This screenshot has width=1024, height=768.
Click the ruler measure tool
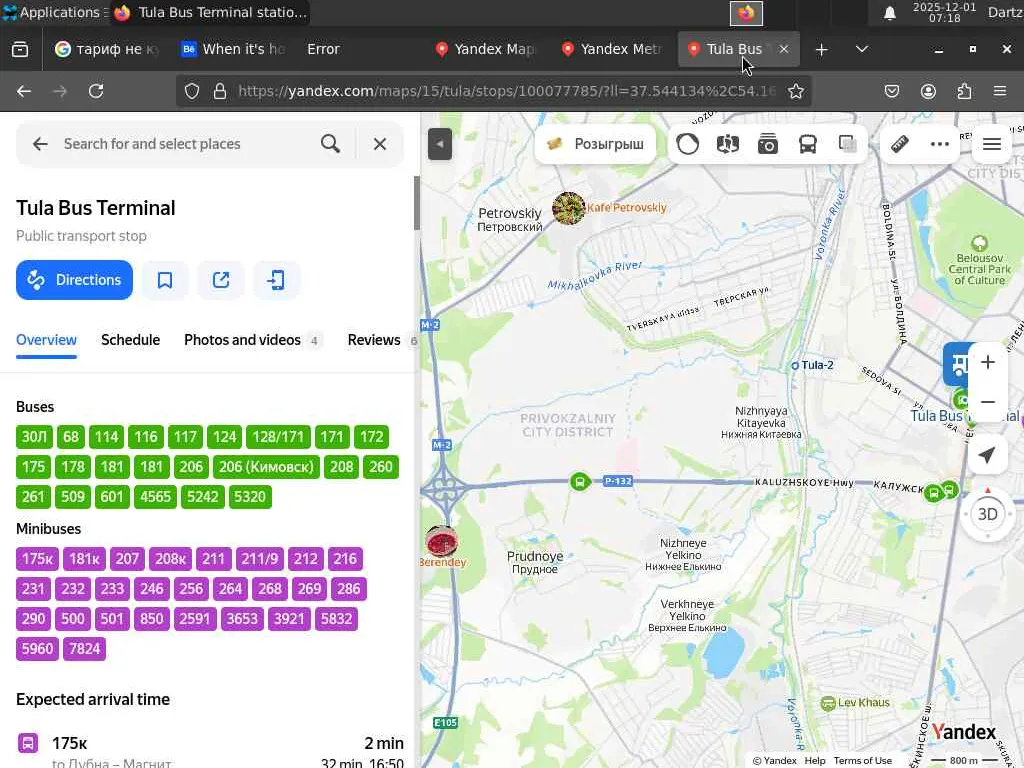pyautogui.click(x=900, y=144)
